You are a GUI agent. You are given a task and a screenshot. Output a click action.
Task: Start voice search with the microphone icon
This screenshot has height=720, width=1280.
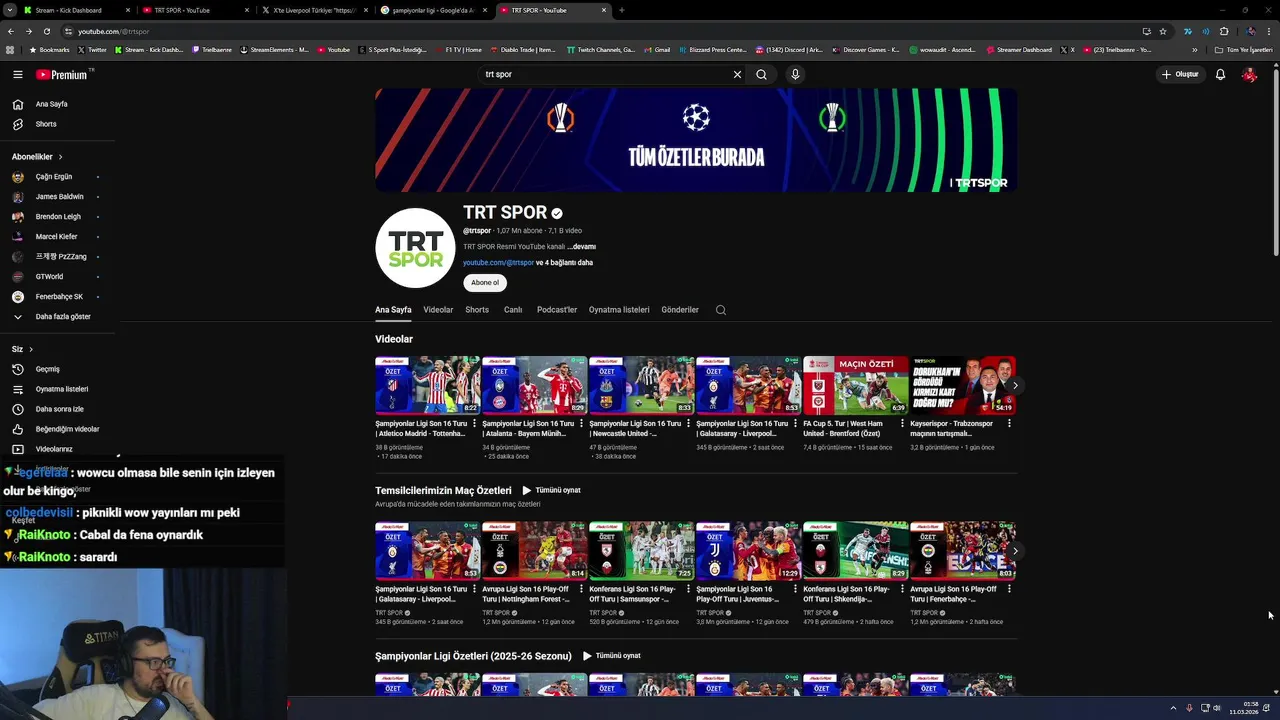pyautogui.click(x=795, y=74)
